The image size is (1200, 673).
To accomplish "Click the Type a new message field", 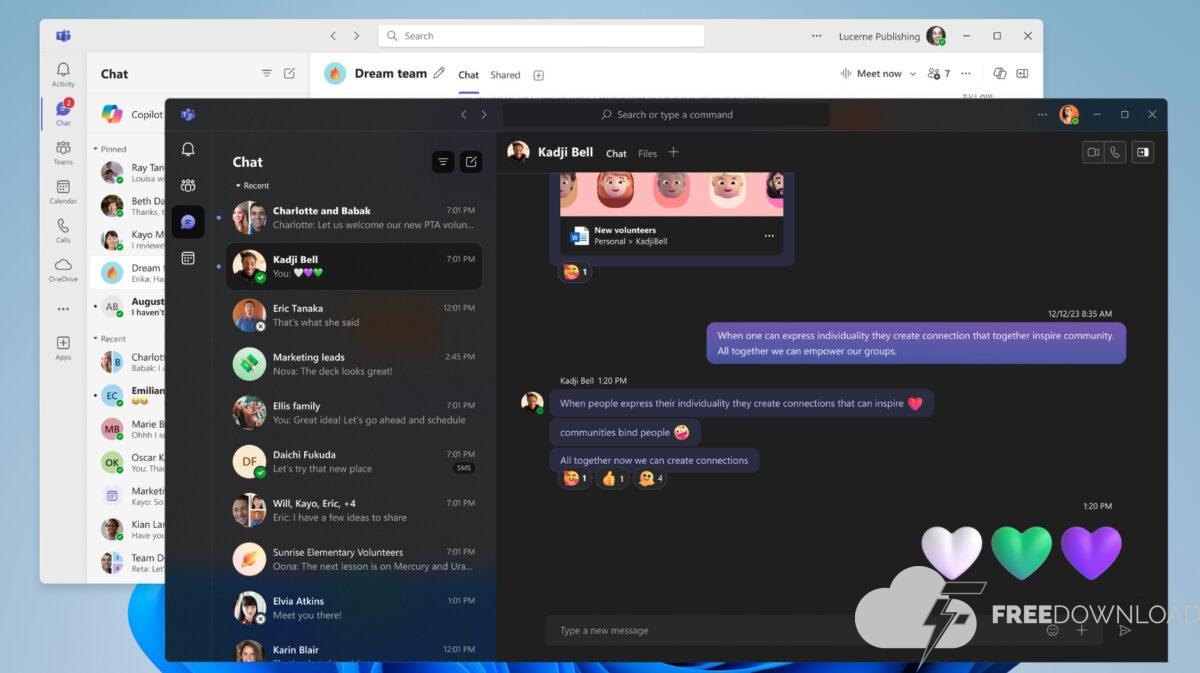I will click(x=780, y=630).
